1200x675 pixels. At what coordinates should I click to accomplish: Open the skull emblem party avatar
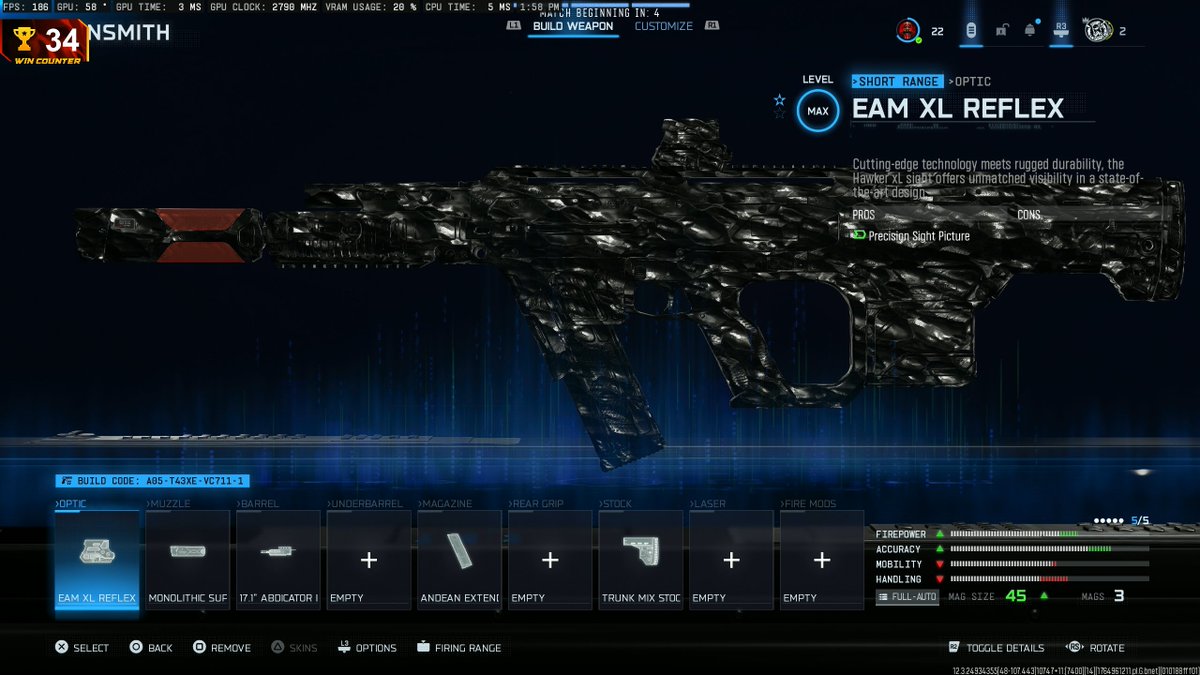coord(1097,31)
